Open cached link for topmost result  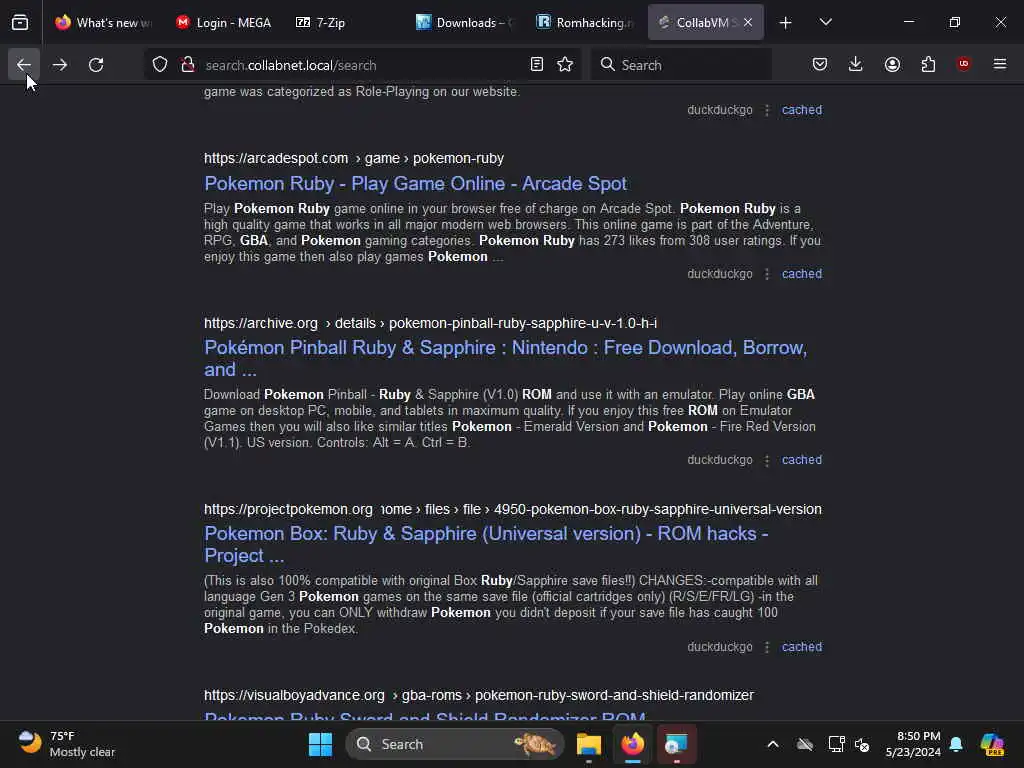(802, 110)
